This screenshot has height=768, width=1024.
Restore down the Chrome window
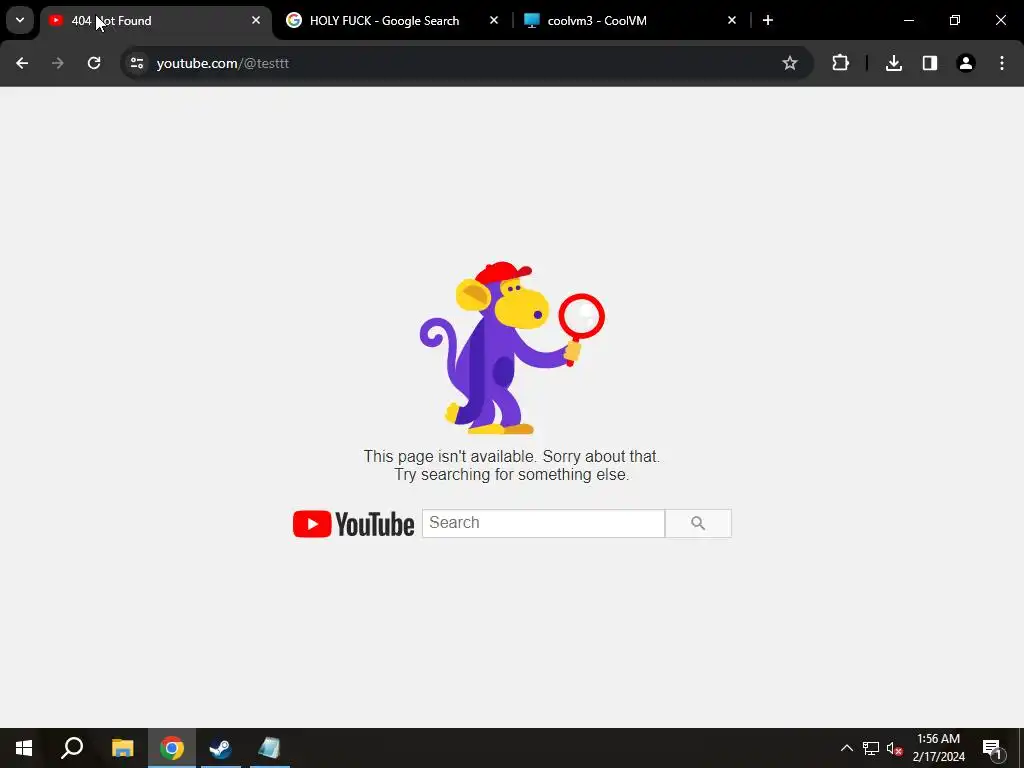955,21
